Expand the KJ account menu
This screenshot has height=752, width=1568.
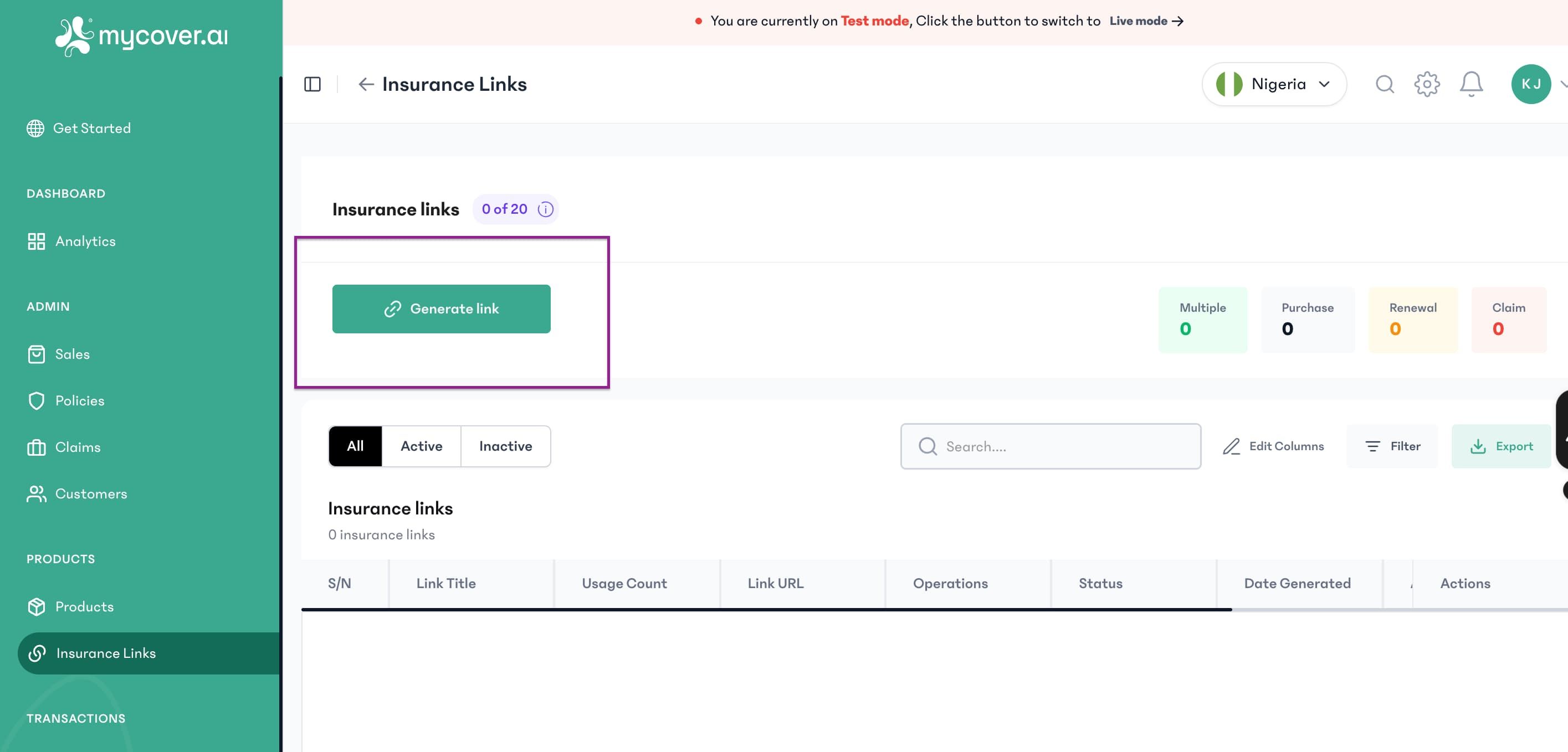pyautogui.click(x=1532, y=84)
